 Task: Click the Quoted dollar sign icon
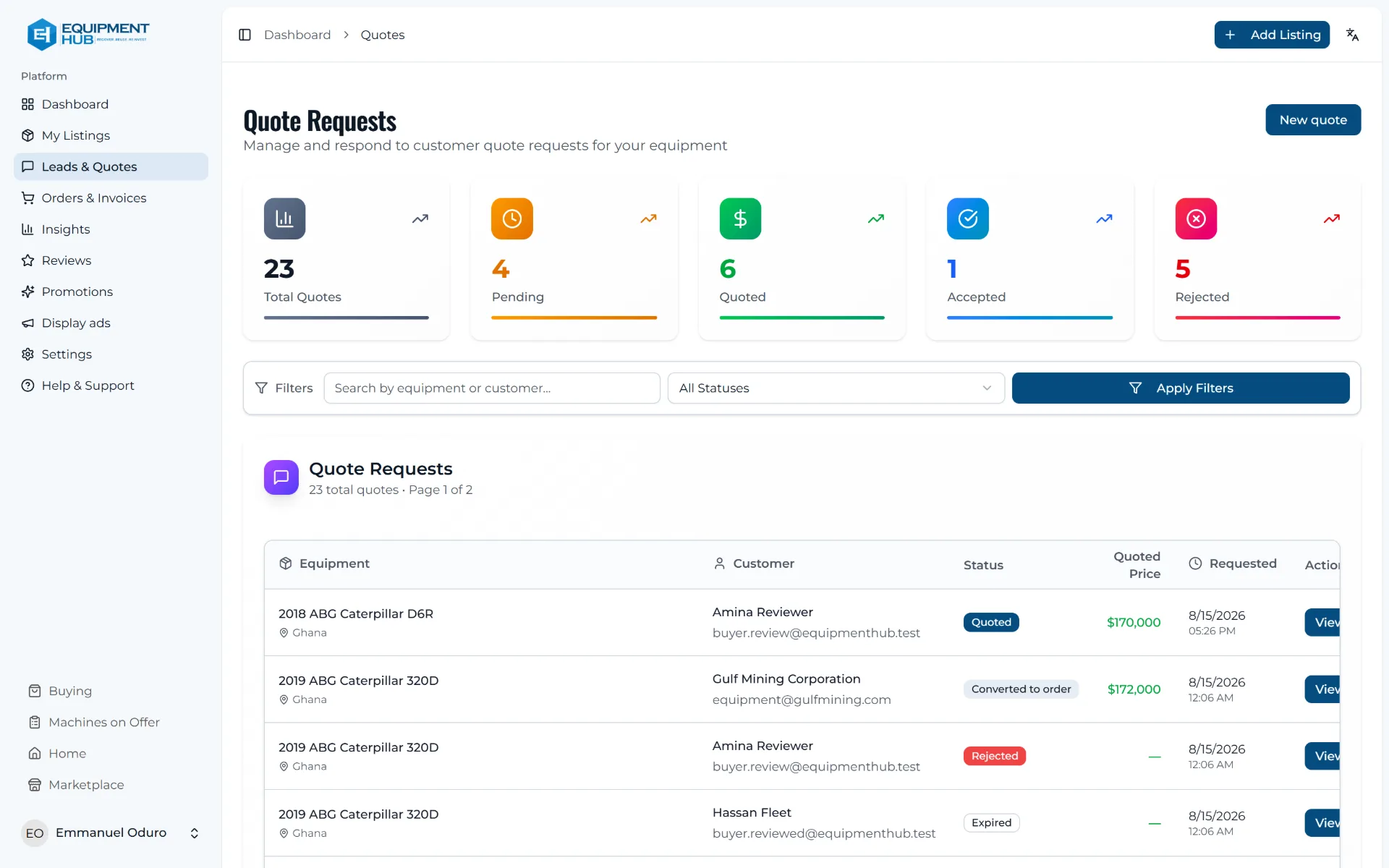(740, 218)
